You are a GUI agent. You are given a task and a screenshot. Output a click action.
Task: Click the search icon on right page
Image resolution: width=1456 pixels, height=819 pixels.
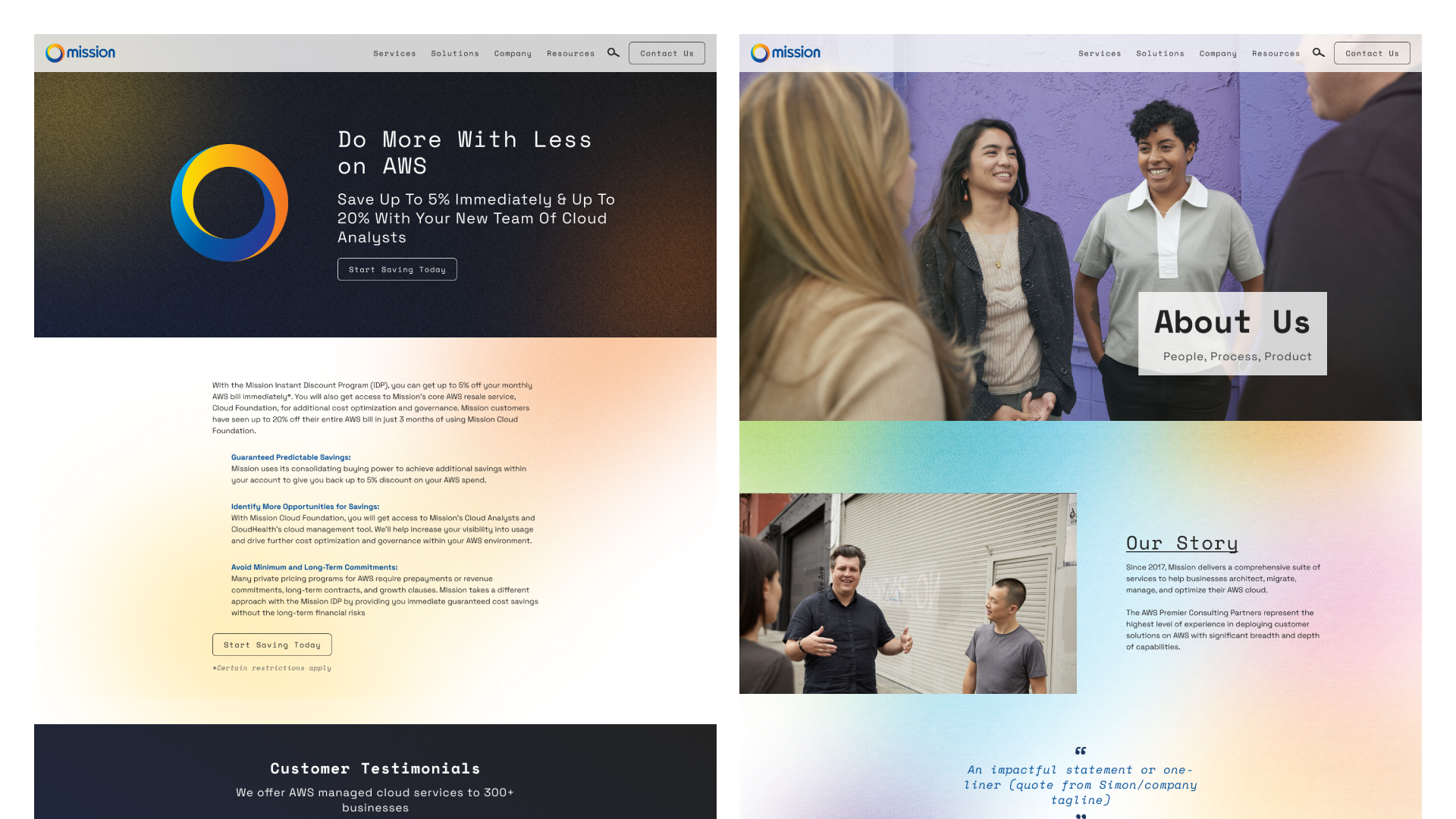point(1319,52)
